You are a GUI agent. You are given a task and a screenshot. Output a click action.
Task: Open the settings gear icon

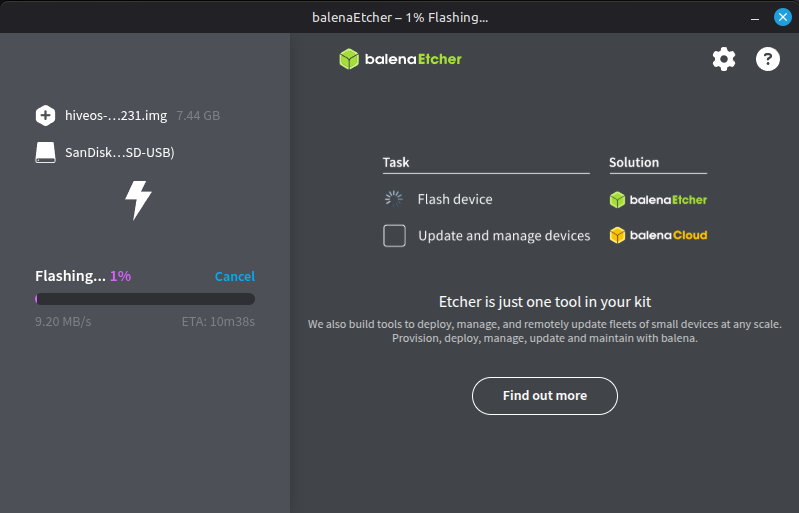coord(724,59)
